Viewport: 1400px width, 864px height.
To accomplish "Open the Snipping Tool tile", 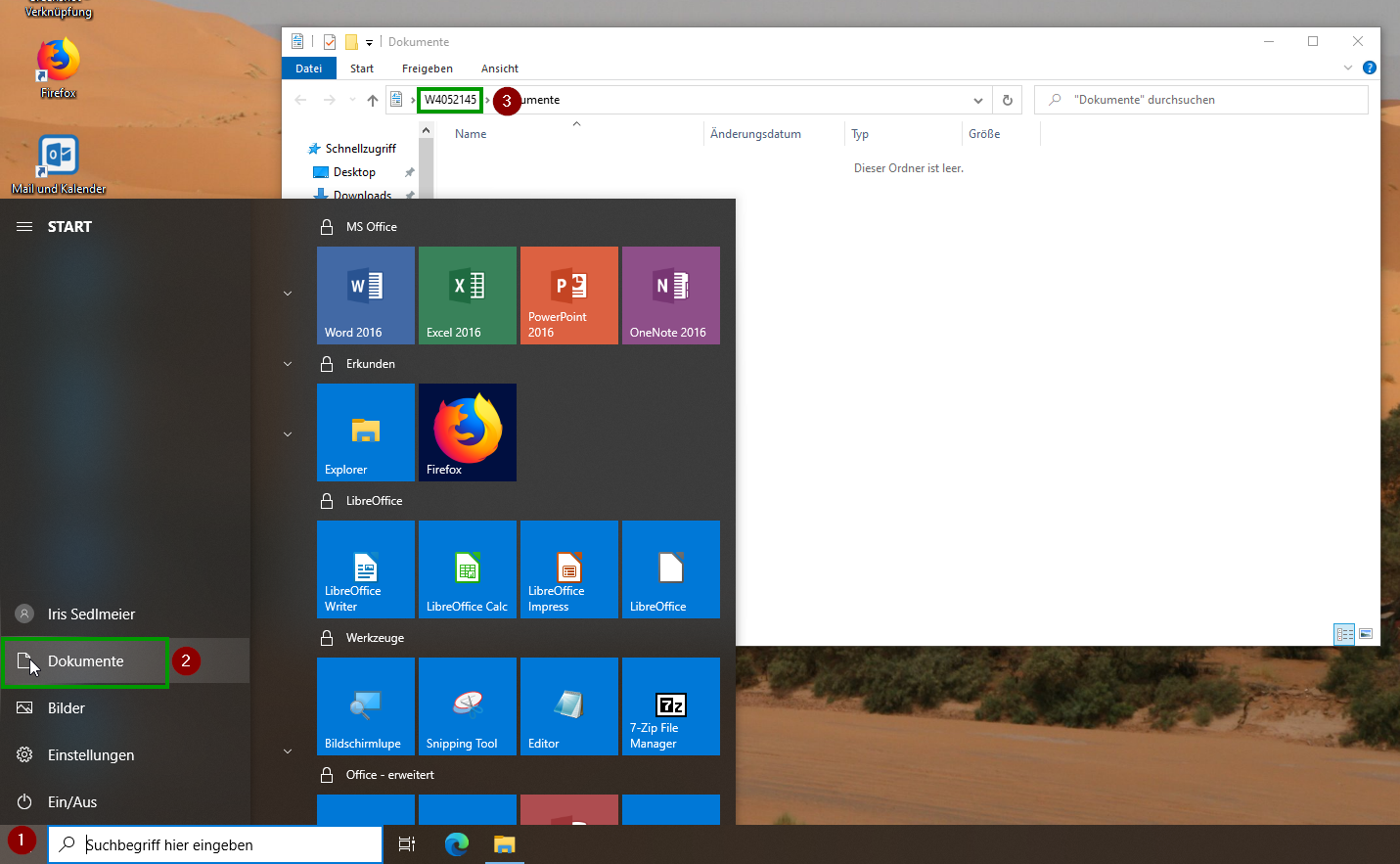I will tap(468, 706).
